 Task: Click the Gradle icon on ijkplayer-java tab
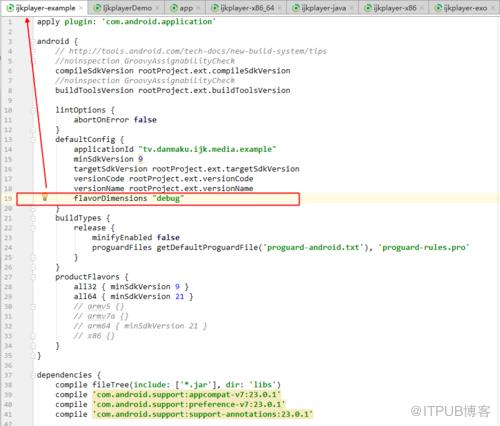296,8
